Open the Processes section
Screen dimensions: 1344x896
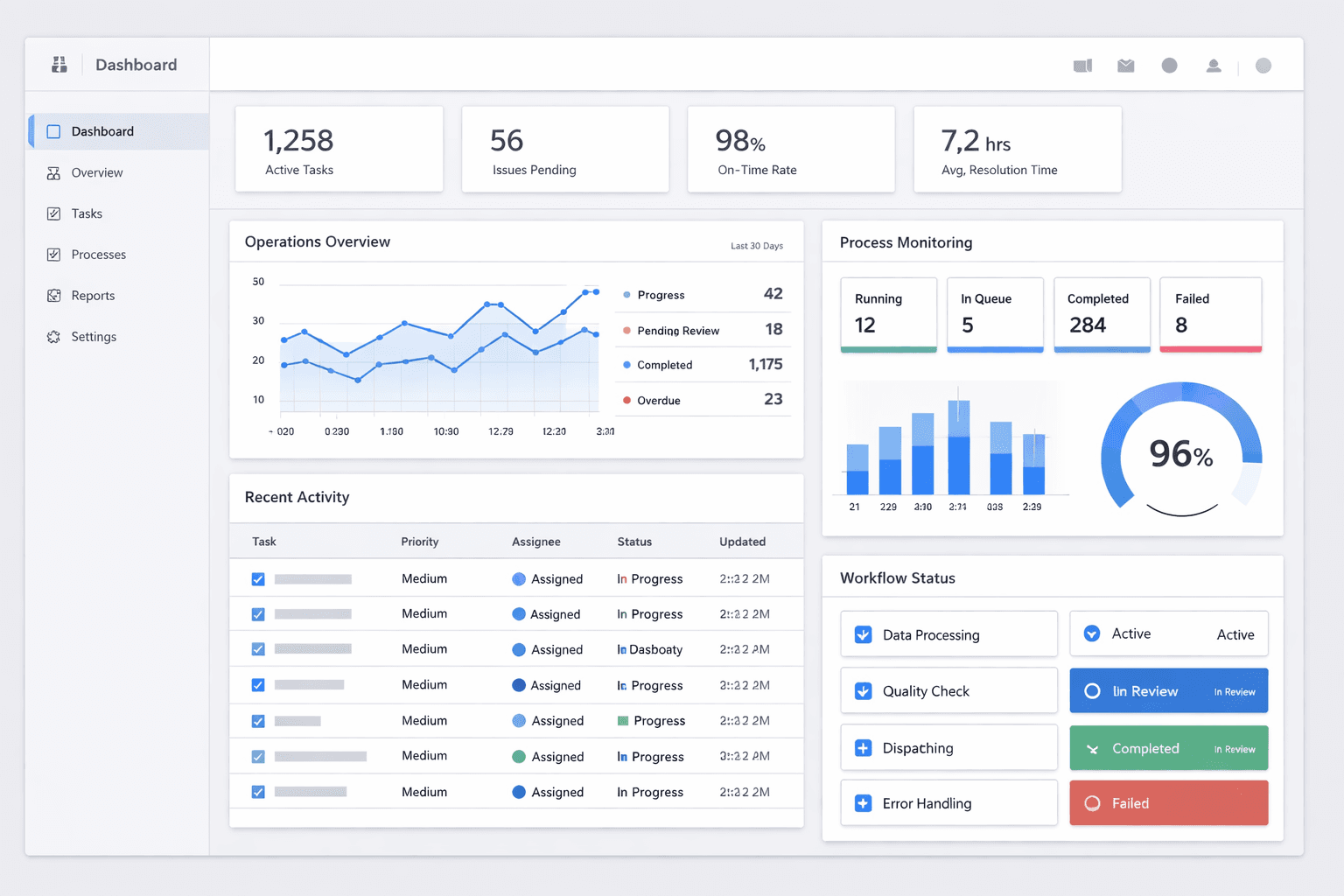click(x=99, y=255)
